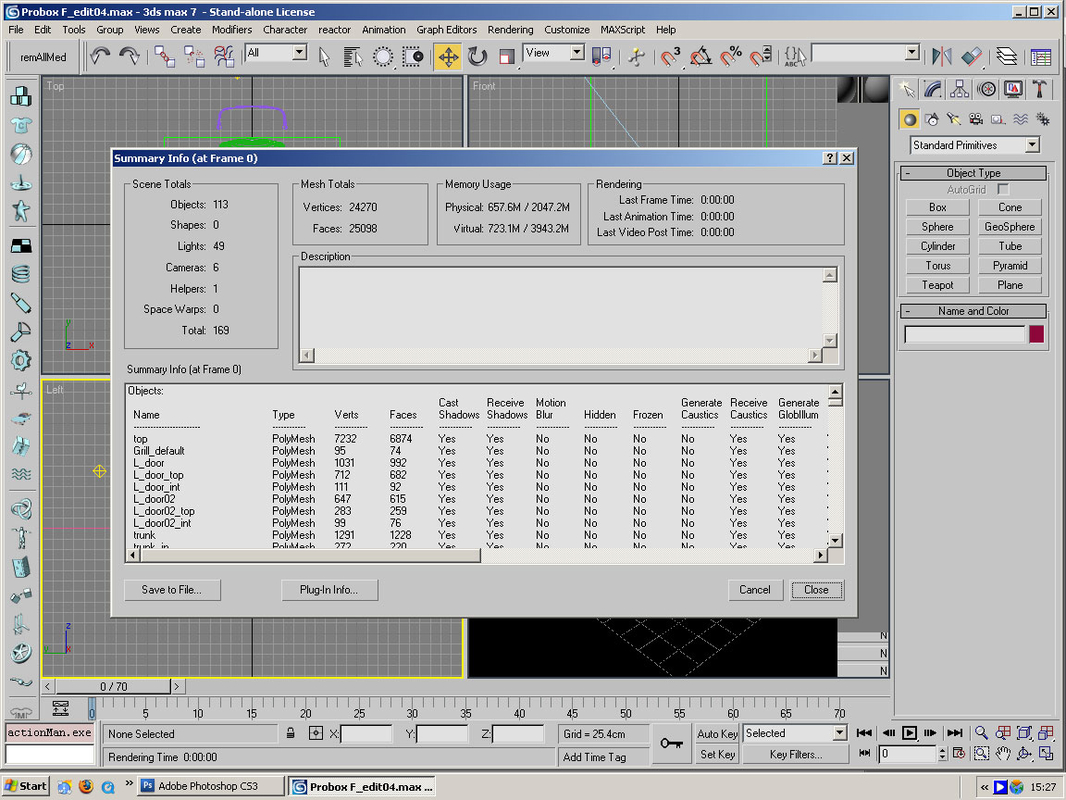Open the View coordinate system dropdown

click(x=578, y=53)
